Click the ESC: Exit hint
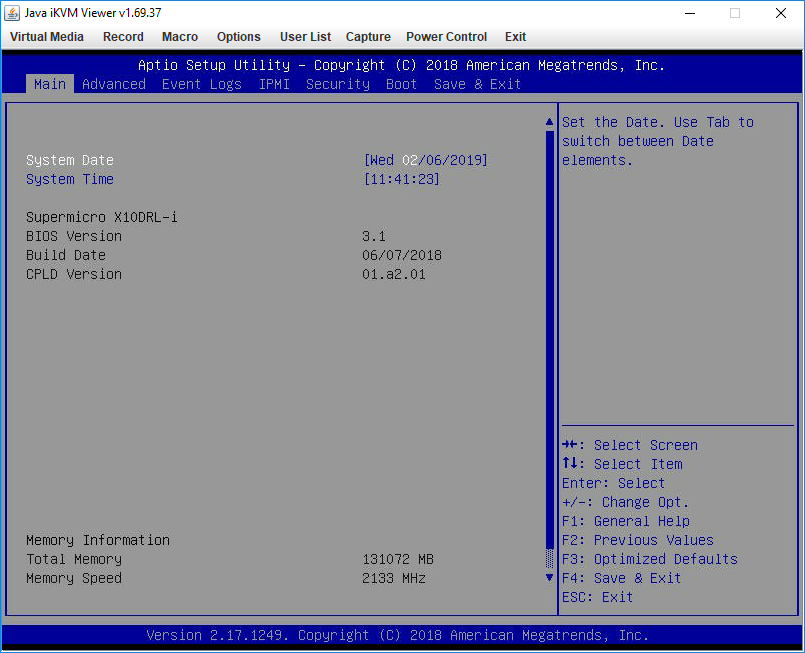The image size is (805, 653). 598,597
